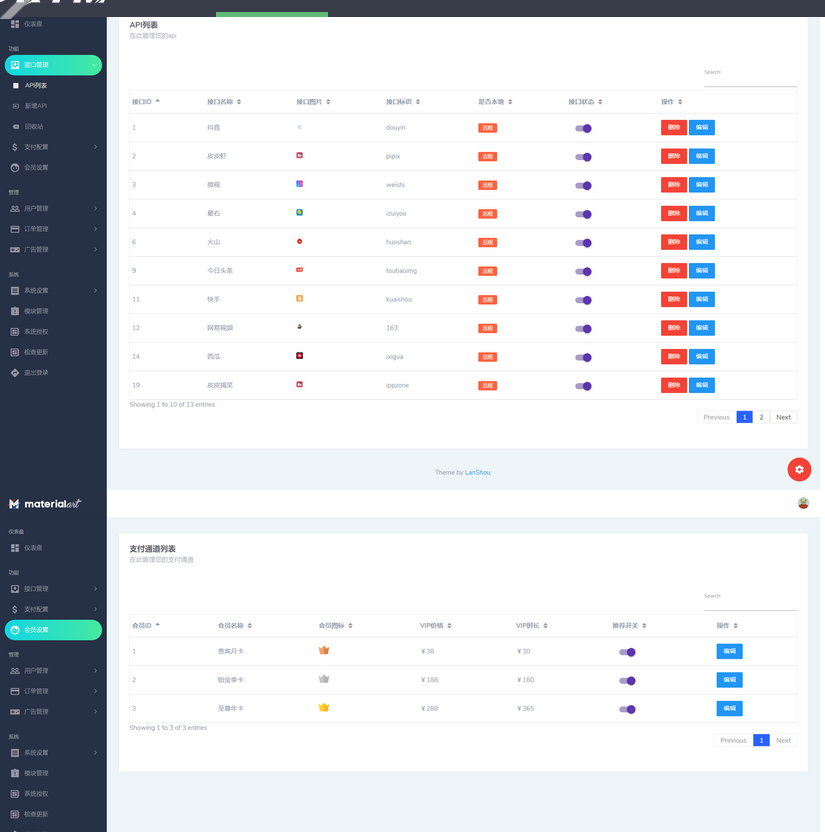Click the user avatar in the header
The image size is (825, 832).
(x=803, y=503)
